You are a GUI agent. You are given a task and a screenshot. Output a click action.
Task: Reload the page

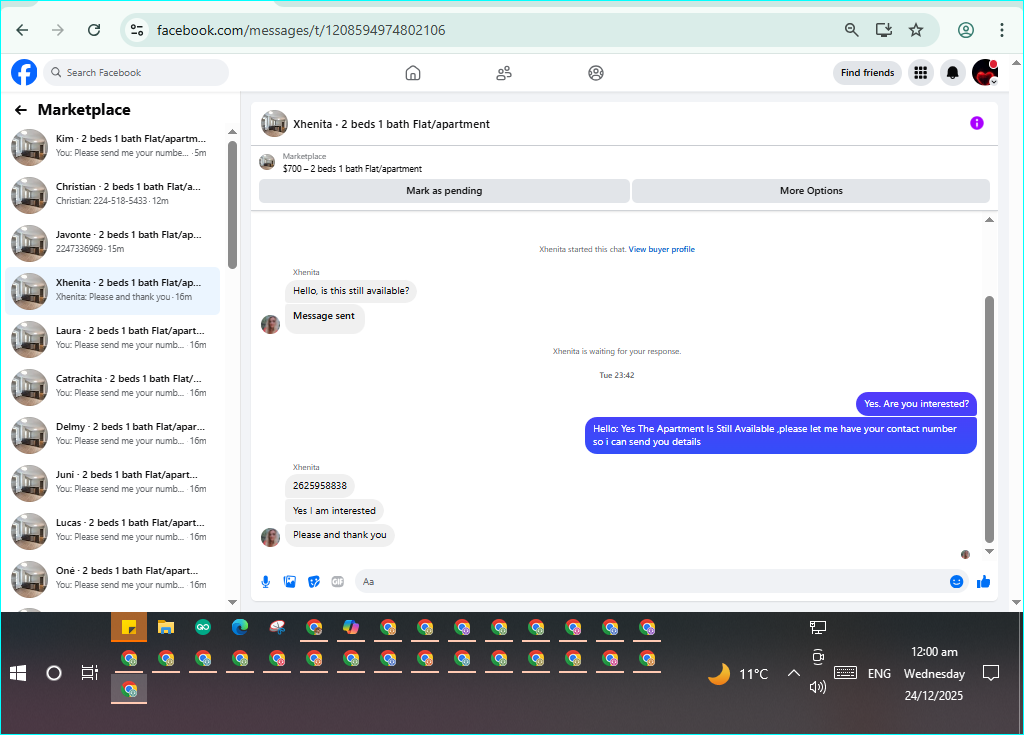(x=94, y=30)
